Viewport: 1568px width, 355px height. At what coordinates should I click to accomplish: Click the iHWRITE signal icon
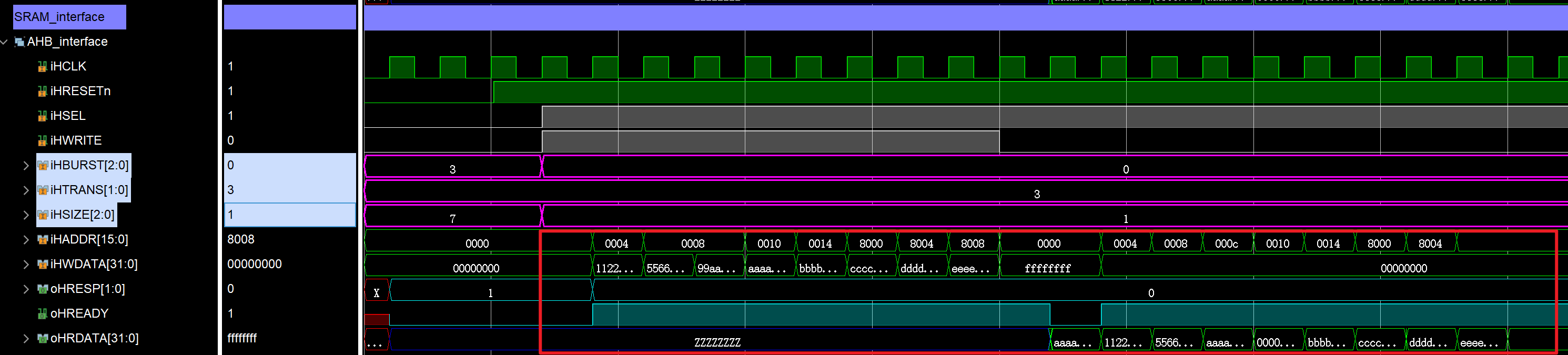click(42, 140)
